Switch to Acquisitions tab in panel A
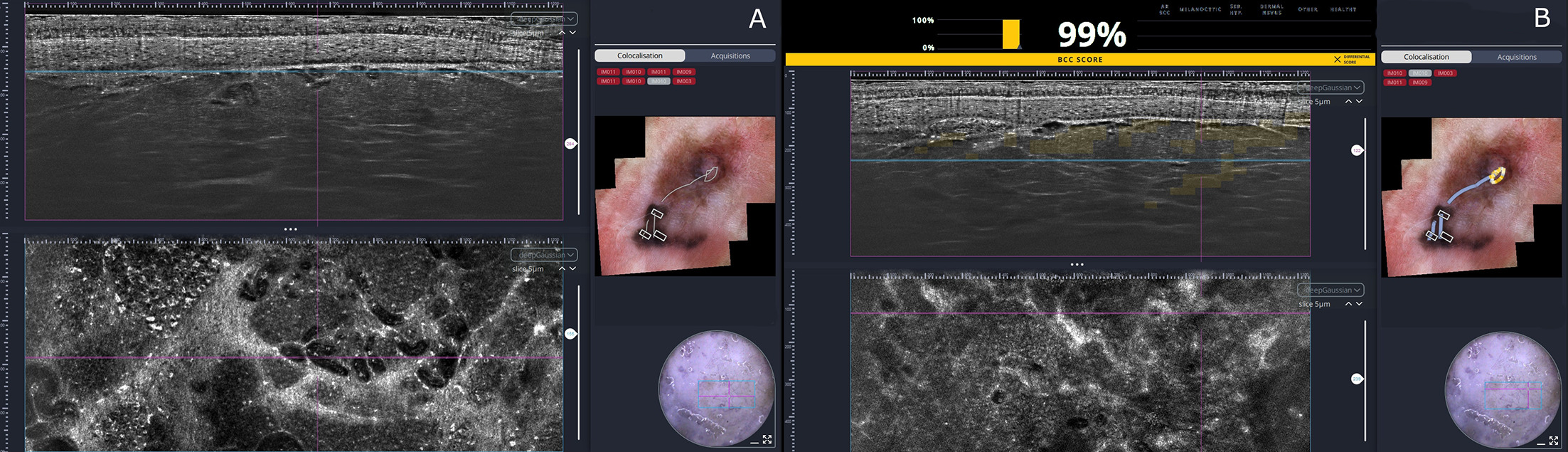Screen dimensions: 1568x452 pyautogui.click(x=730, y=56)
